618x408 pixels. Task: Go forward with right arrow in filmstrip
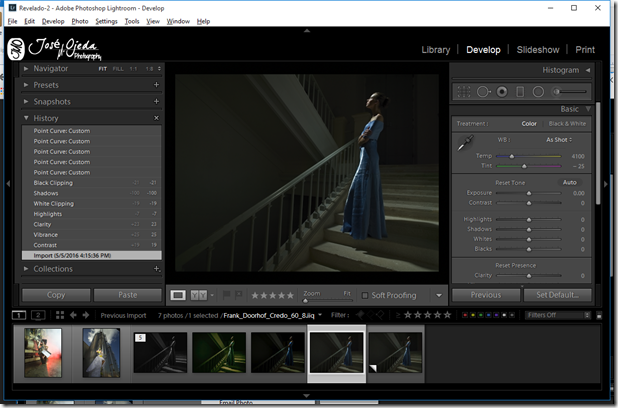click(86, 315)
